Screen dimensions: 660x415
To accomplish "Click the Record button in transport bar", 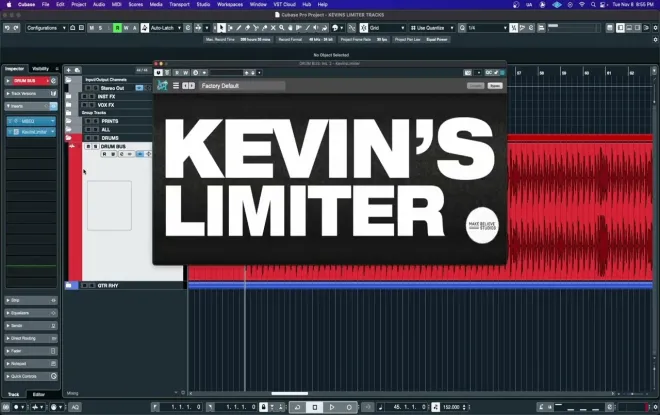I will [349, 407].
